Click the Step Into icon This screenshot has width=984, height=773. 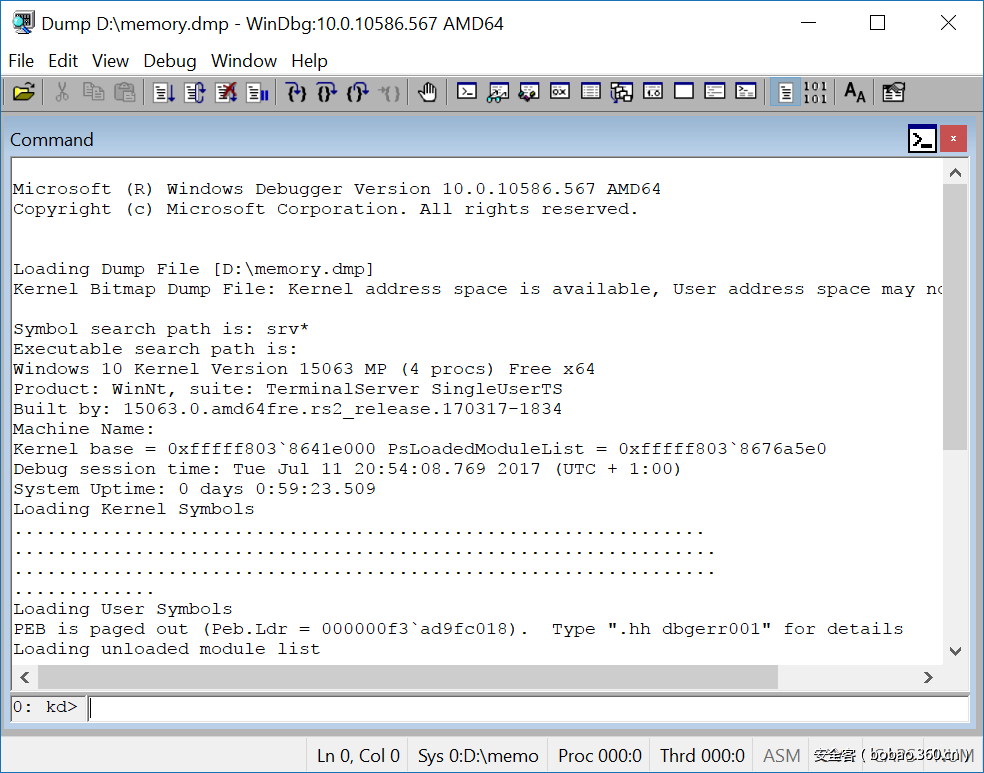click(296, 92)
